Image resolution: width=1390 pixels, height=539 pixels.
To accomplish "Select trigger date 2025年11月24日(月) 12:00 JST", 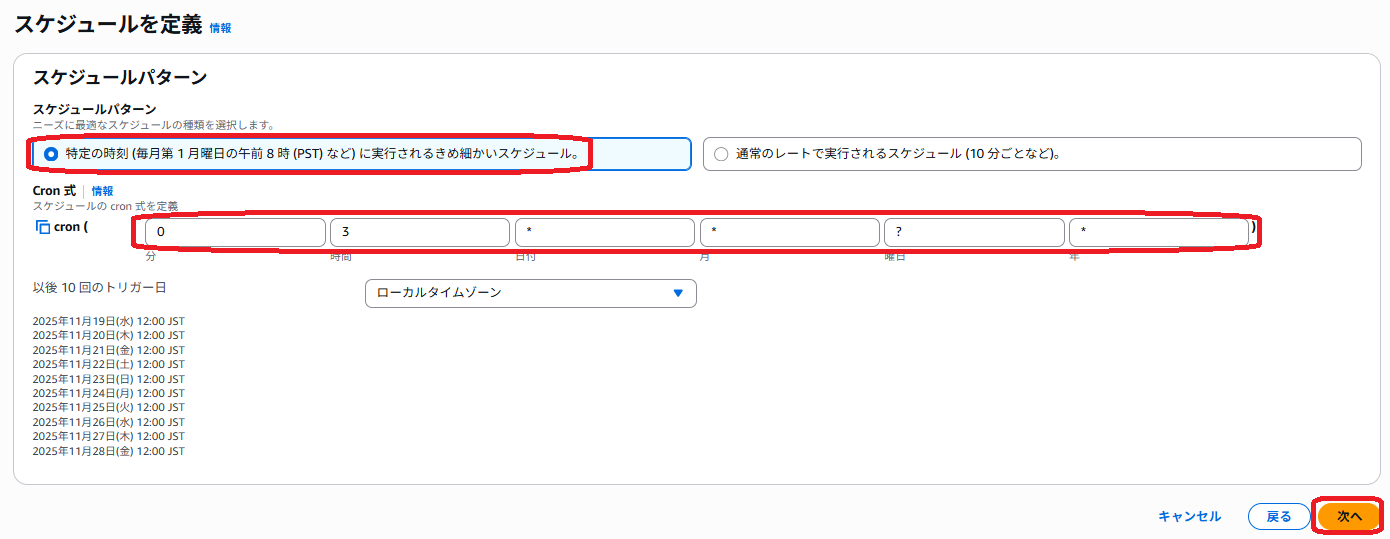I will click(108, 393).
